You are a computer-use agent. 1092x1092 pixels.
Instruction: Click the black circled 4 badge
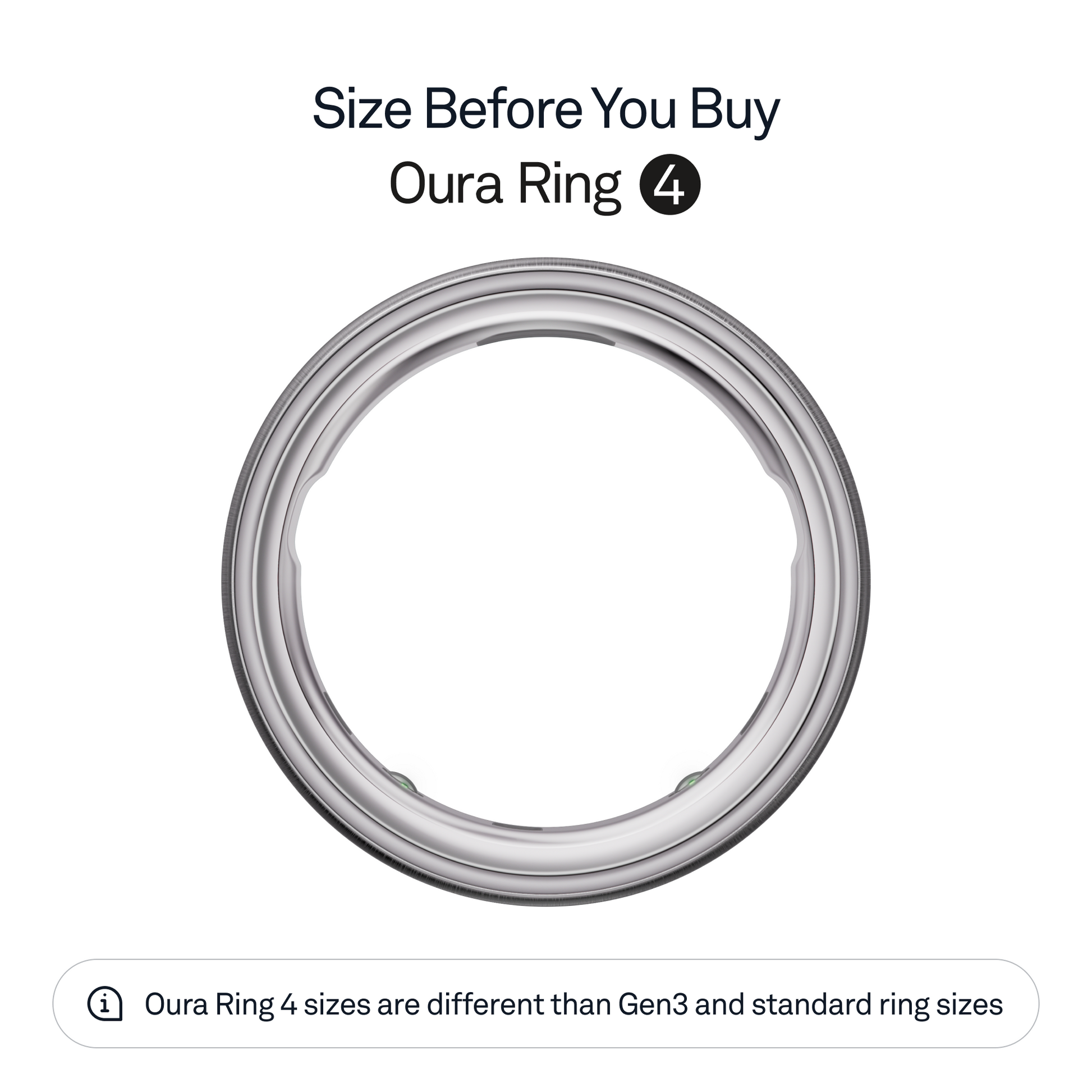click(670, 184)
